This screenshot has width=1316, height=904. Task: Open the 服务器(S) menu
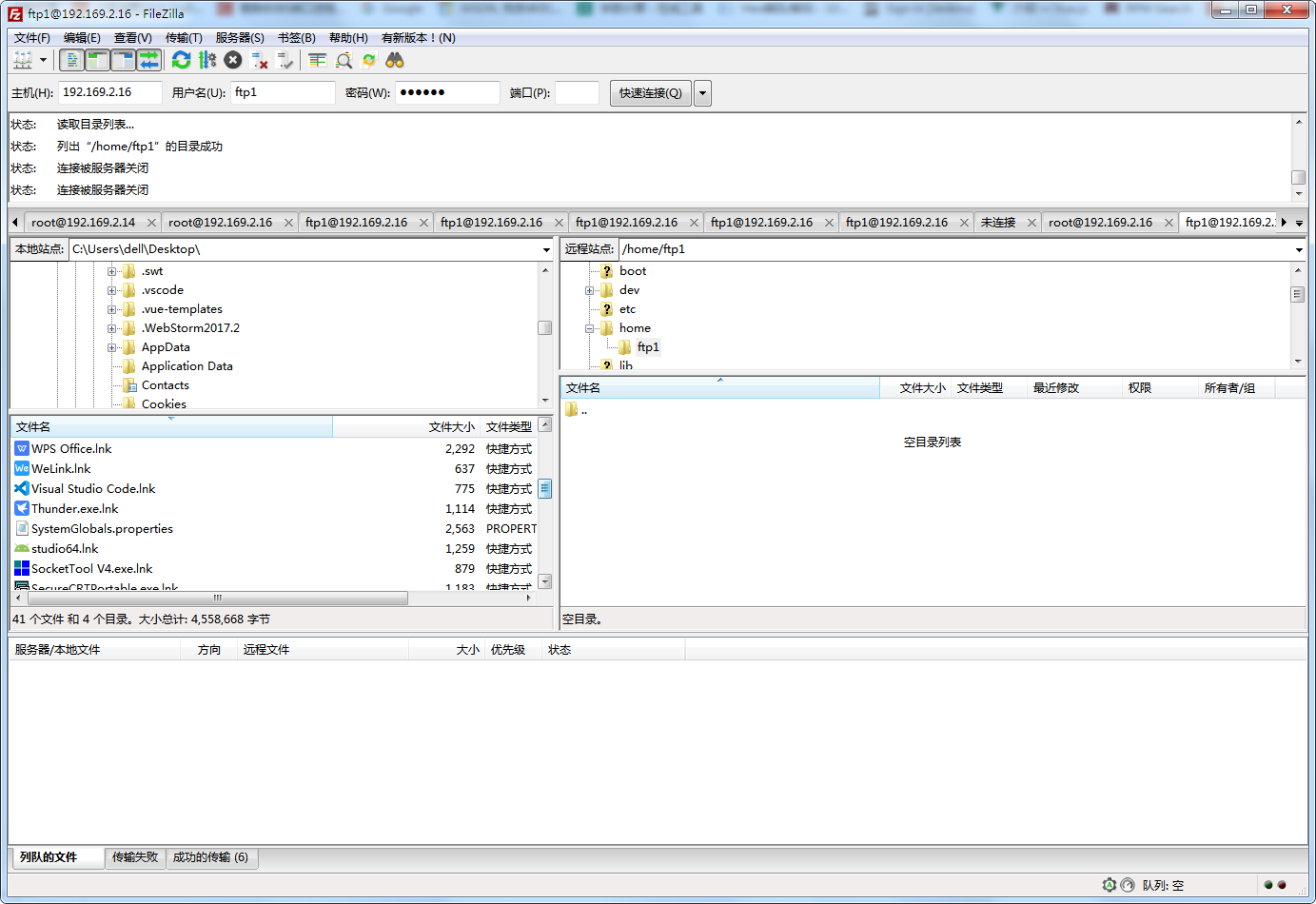pos(240,38)
